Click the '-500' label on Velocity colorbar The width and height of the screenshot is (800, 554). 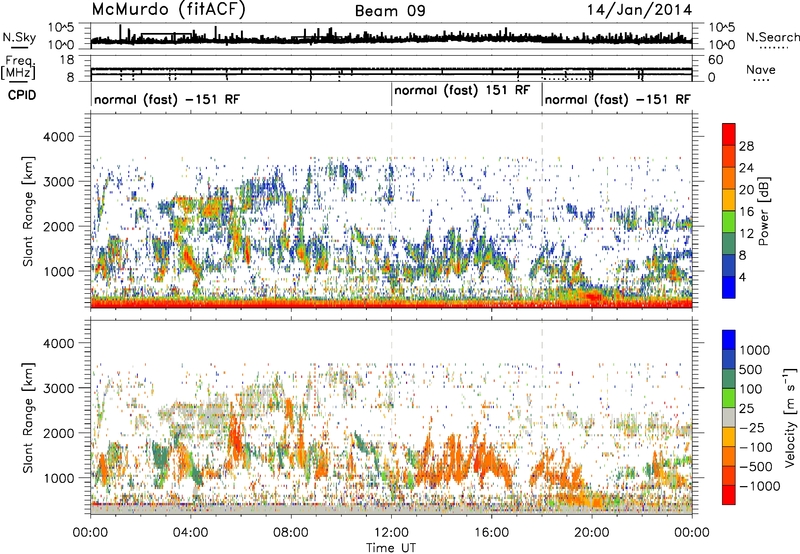point(756,466)
